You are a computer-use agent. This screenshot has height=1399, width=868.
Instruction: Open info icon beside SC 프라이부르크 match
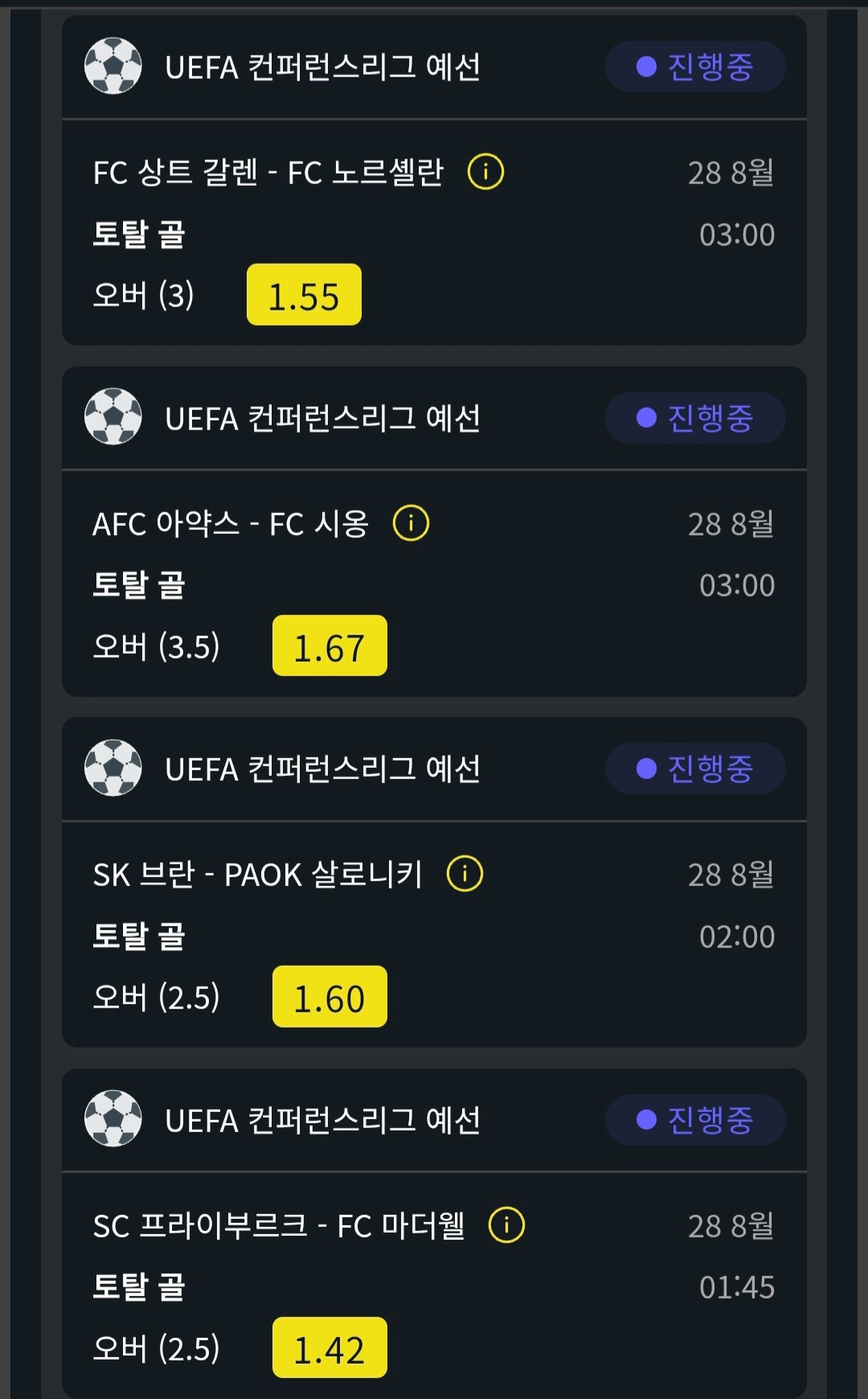[506, 1225]
